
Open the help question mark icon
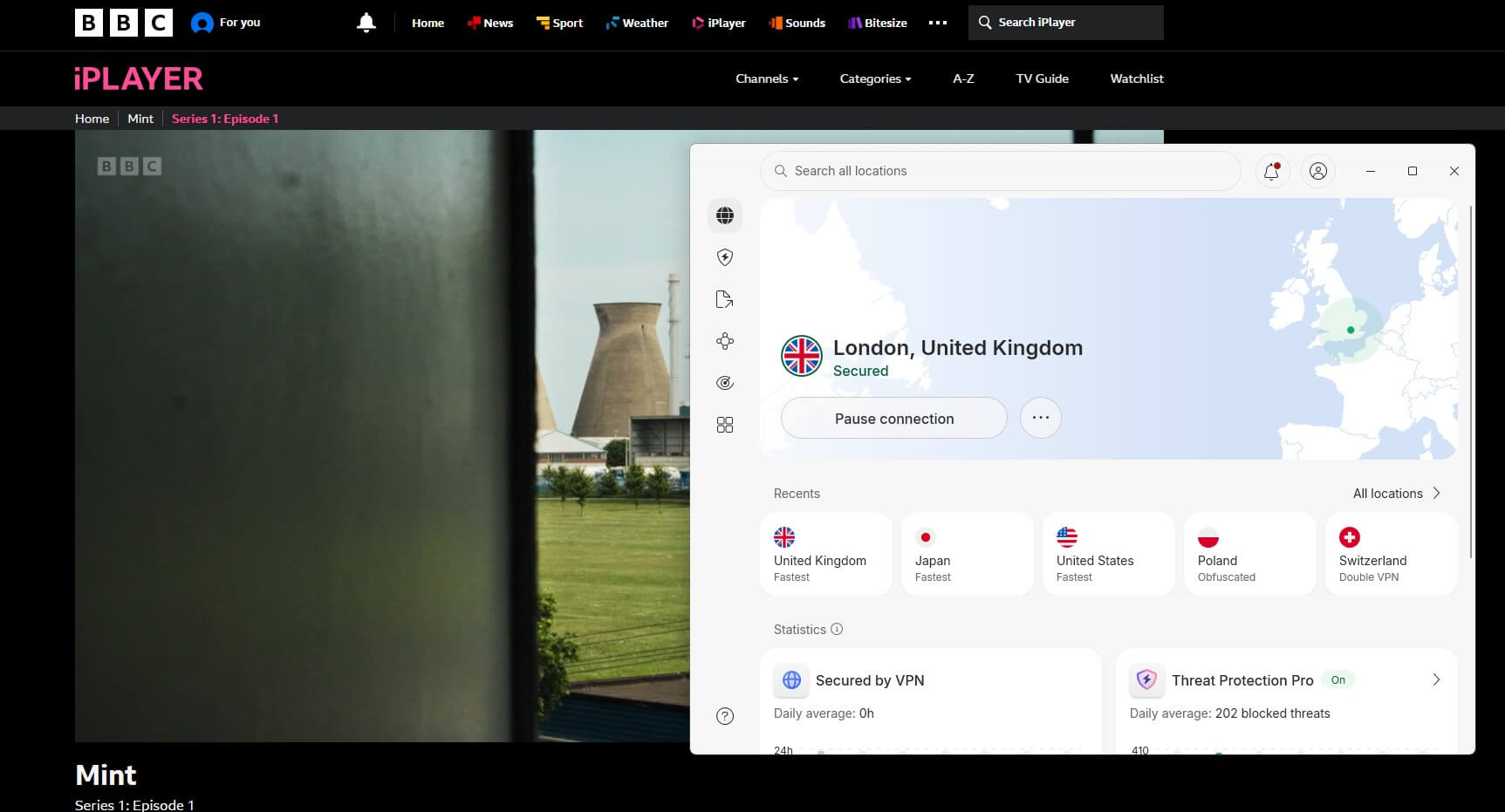point(725,716)
